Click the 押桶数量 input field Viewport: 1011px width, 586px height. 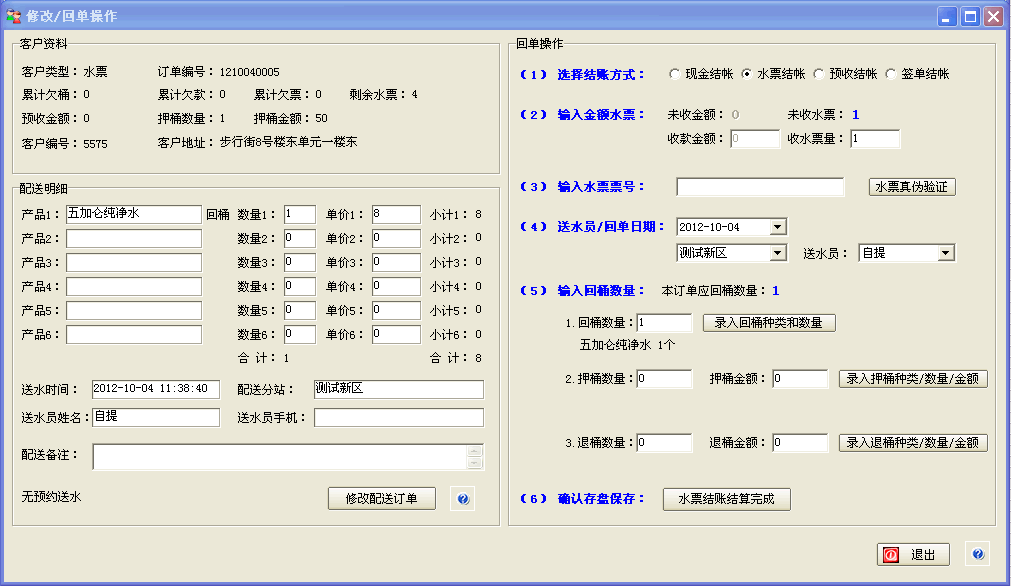tap(664, 378)
